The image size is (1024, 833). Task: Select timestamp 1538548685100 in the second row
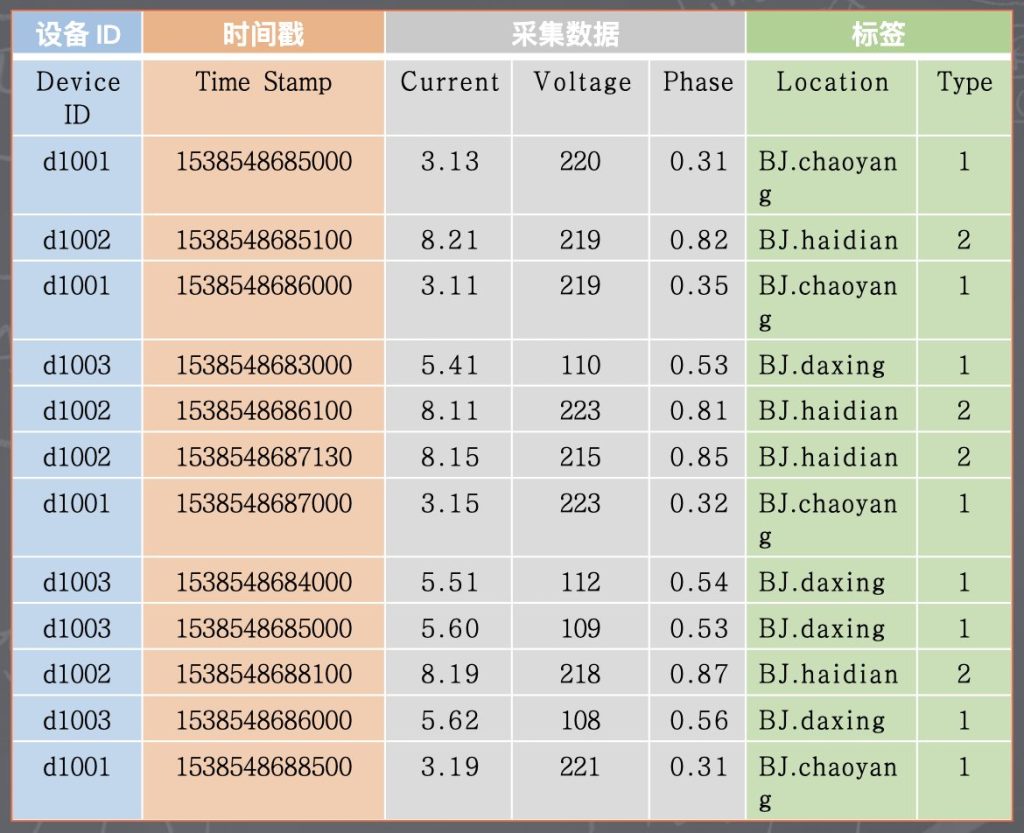coord(264,240)
